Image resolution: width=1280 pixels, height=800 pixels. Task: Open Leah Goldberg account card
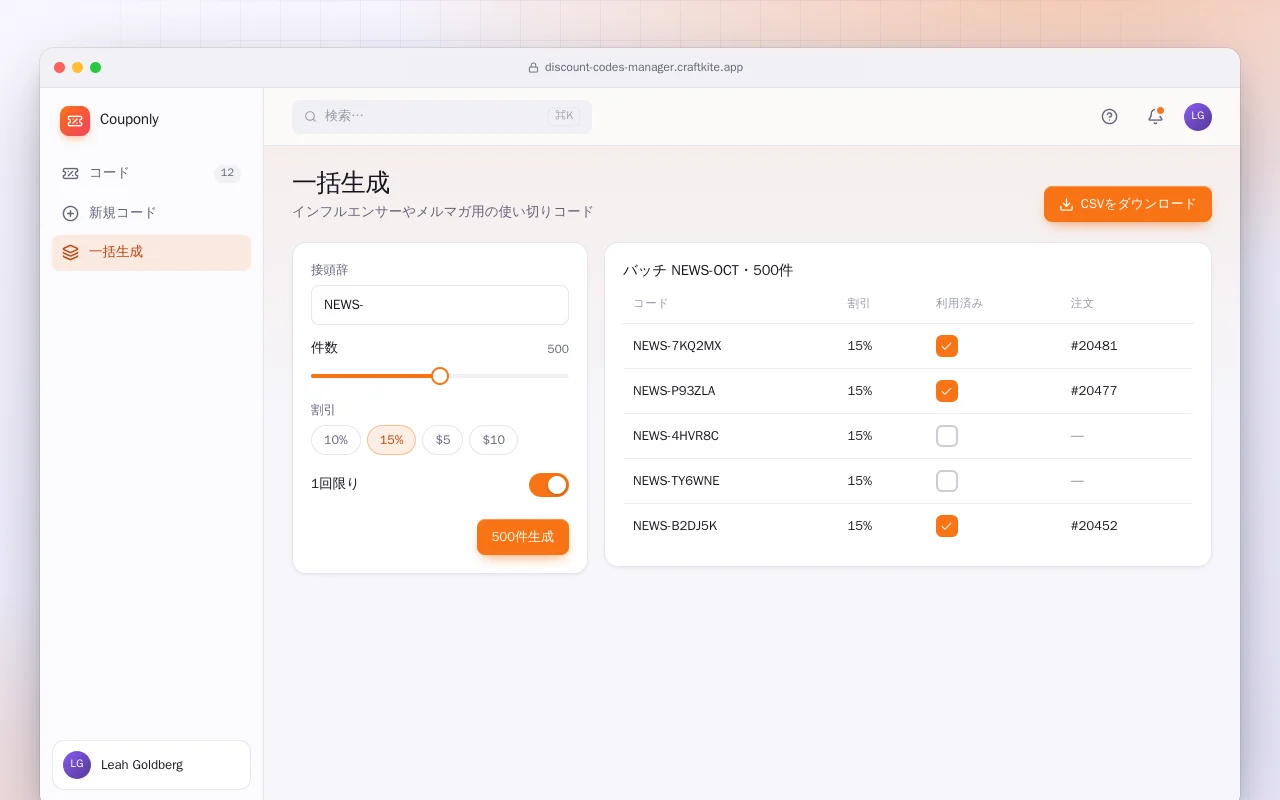tap(151, 765)
